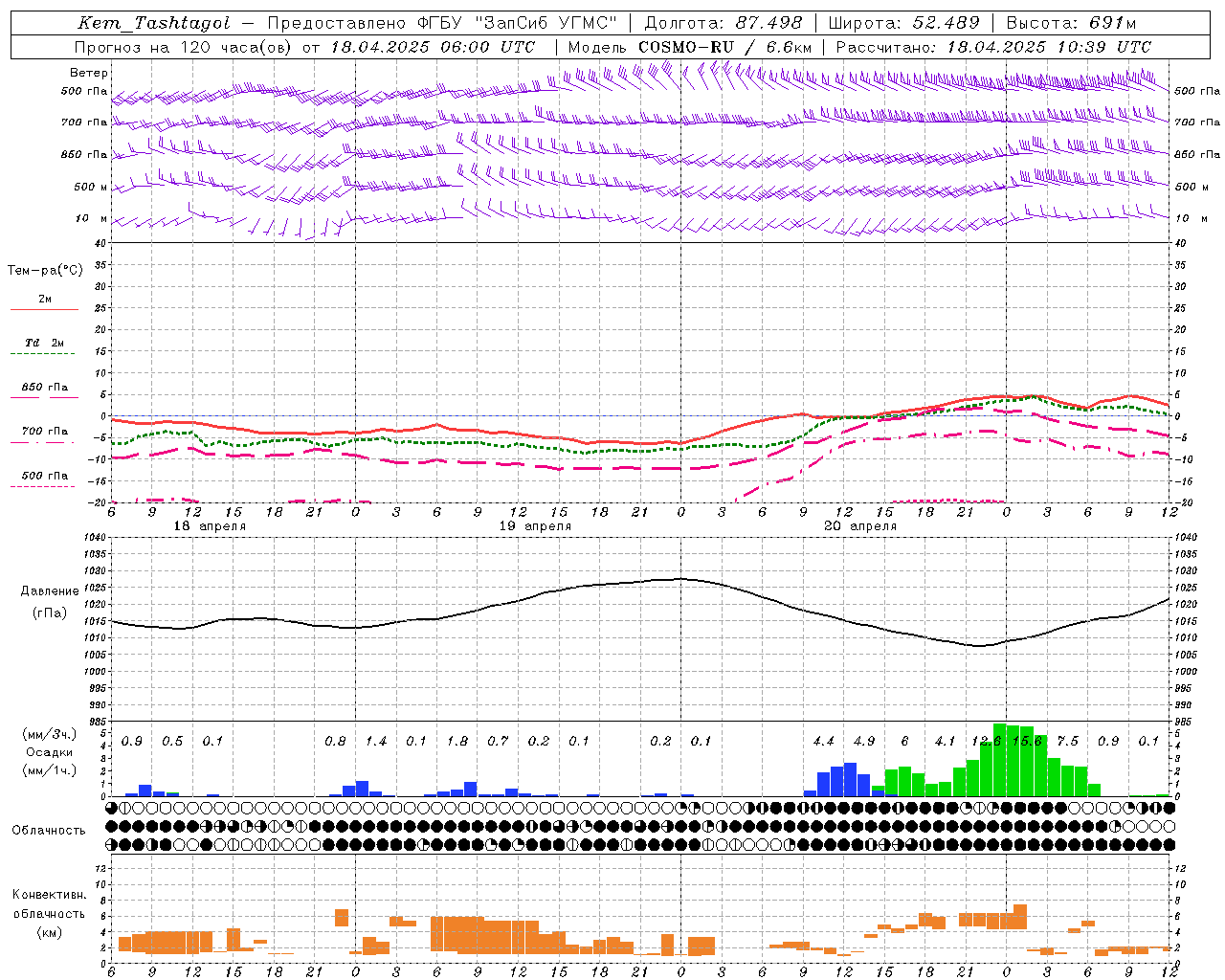This screenshot has width=1225, height=980.
Task: Click the '0.7' precipitation amount value
Action: 498,742
